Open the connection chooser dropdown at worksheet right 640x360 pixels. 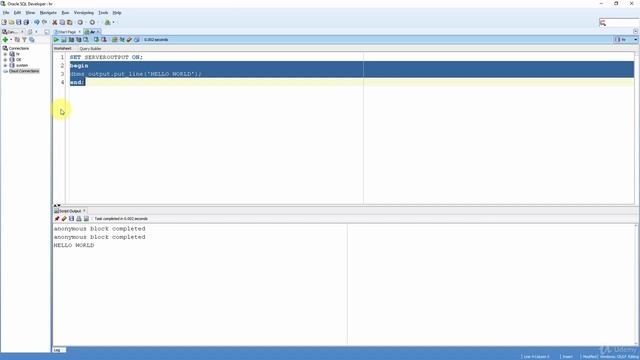point(636,40)
